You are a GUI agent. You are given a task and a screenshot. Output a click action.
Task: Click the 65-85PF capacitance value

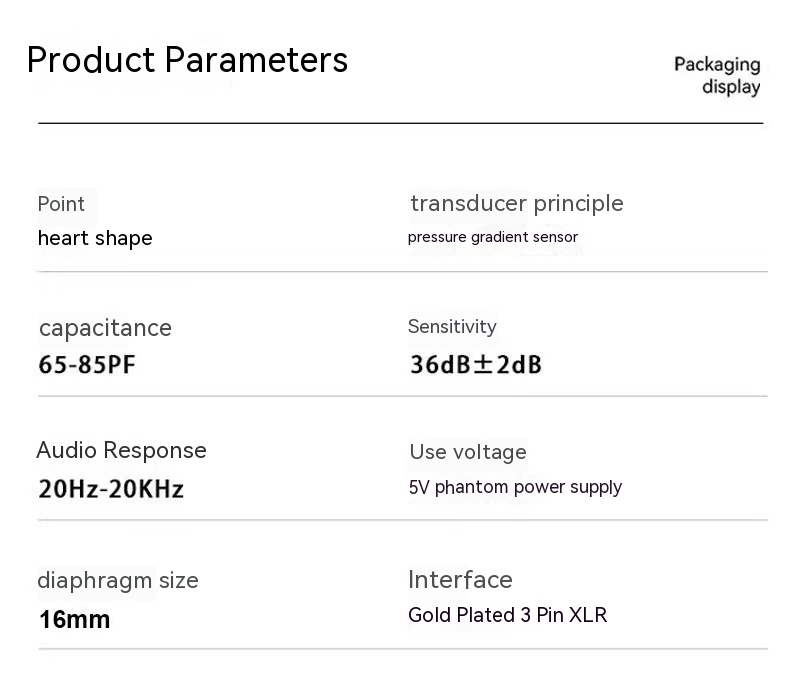pos(87,364)
